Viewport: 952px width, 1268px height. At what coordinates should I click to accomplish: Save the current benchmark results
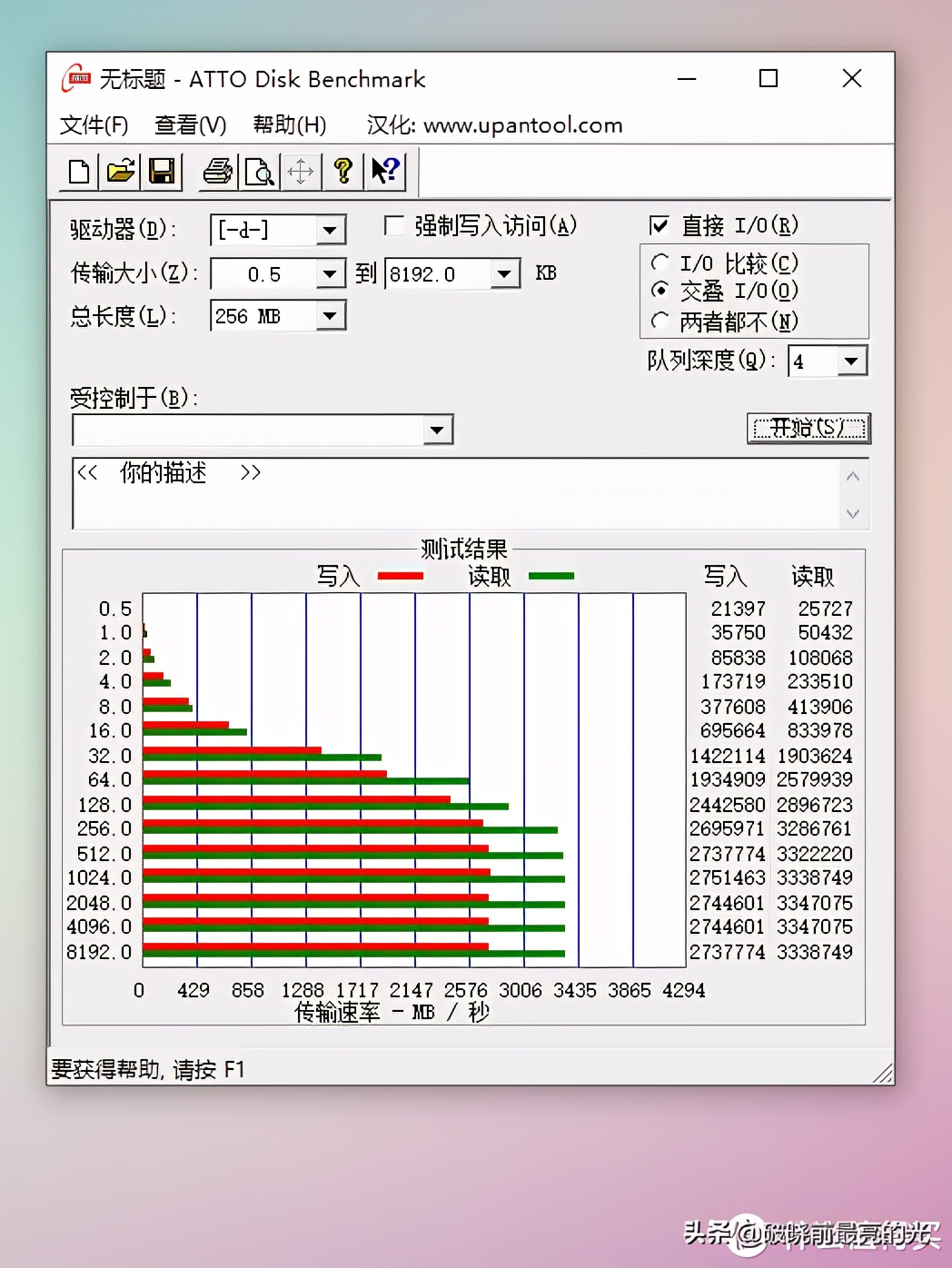tap(163, 171)
